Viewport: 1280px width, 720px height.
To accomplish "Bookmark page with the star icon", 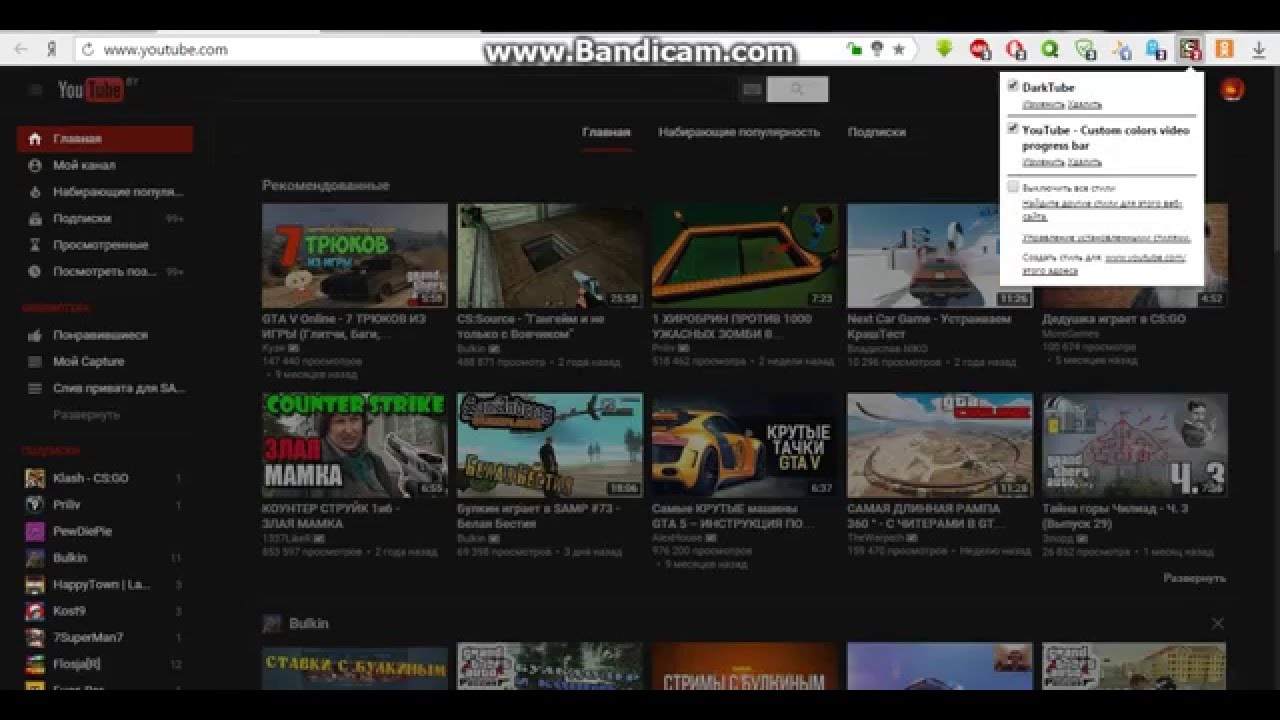I will pos(899,49).
